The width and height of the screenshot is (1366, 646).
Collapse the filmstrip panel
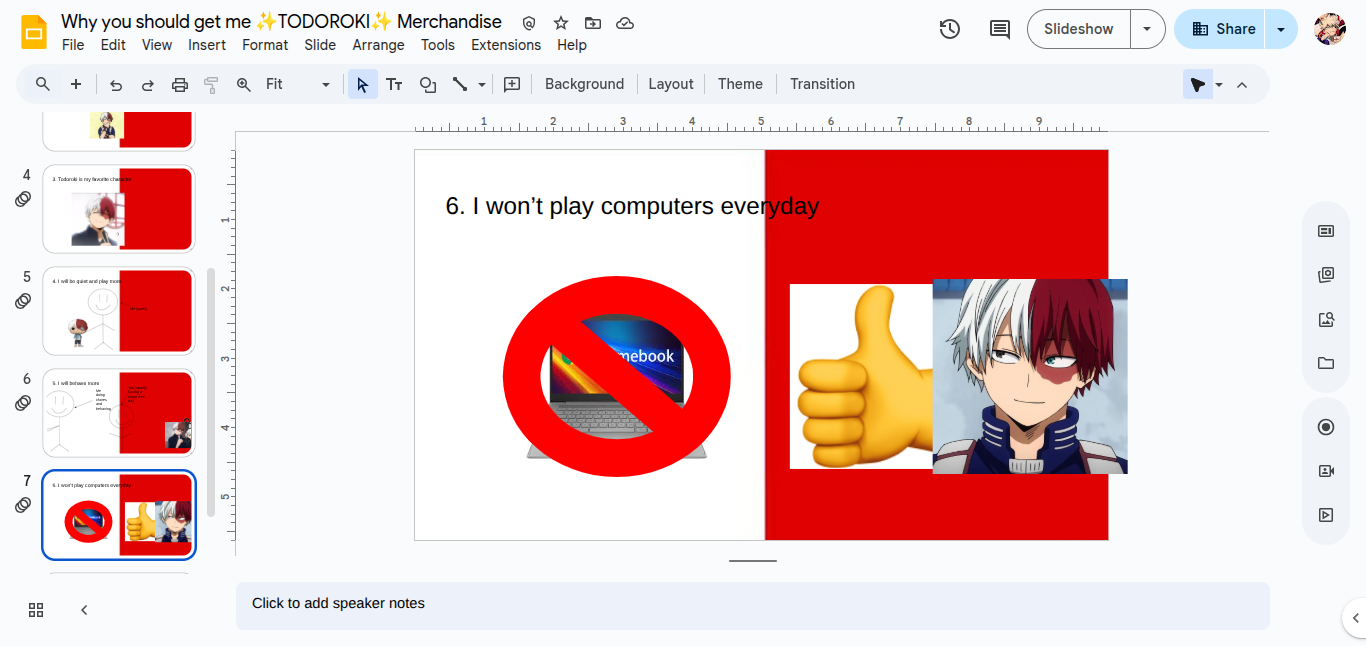coord(84,610)
